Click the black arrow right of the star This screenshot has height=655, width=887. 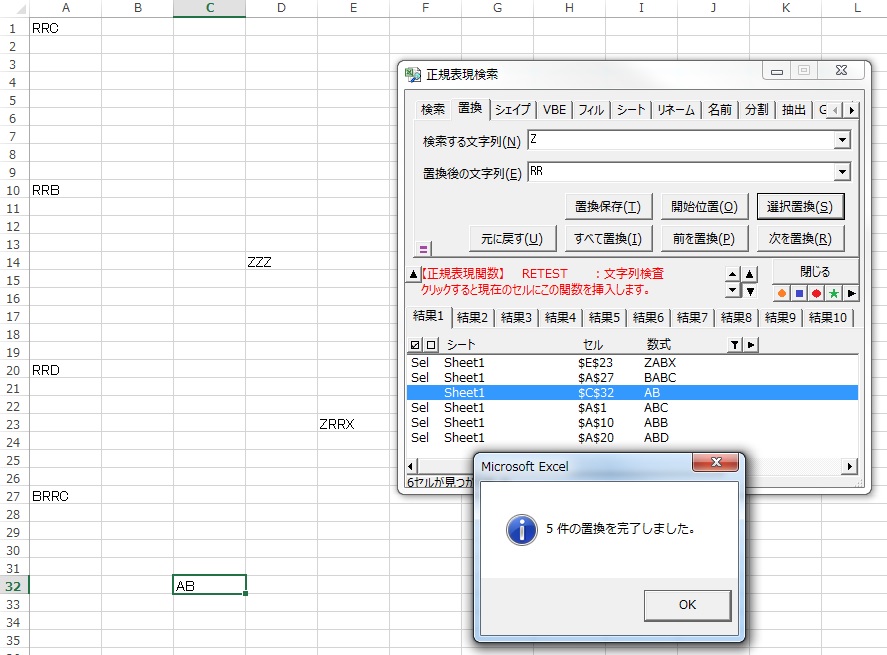(x=851, y=293)
